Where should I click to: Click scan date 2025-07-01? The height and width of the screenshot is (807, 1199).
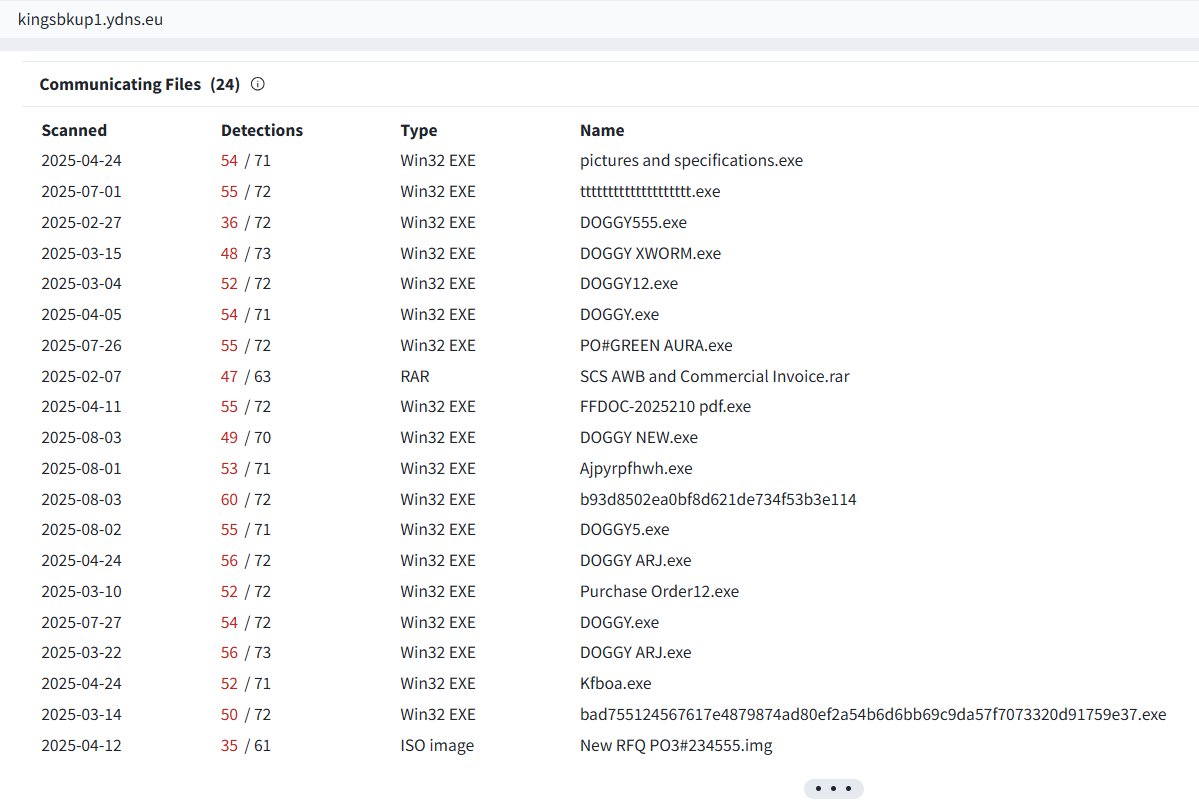pyautogui.click(x=81, y=191)
